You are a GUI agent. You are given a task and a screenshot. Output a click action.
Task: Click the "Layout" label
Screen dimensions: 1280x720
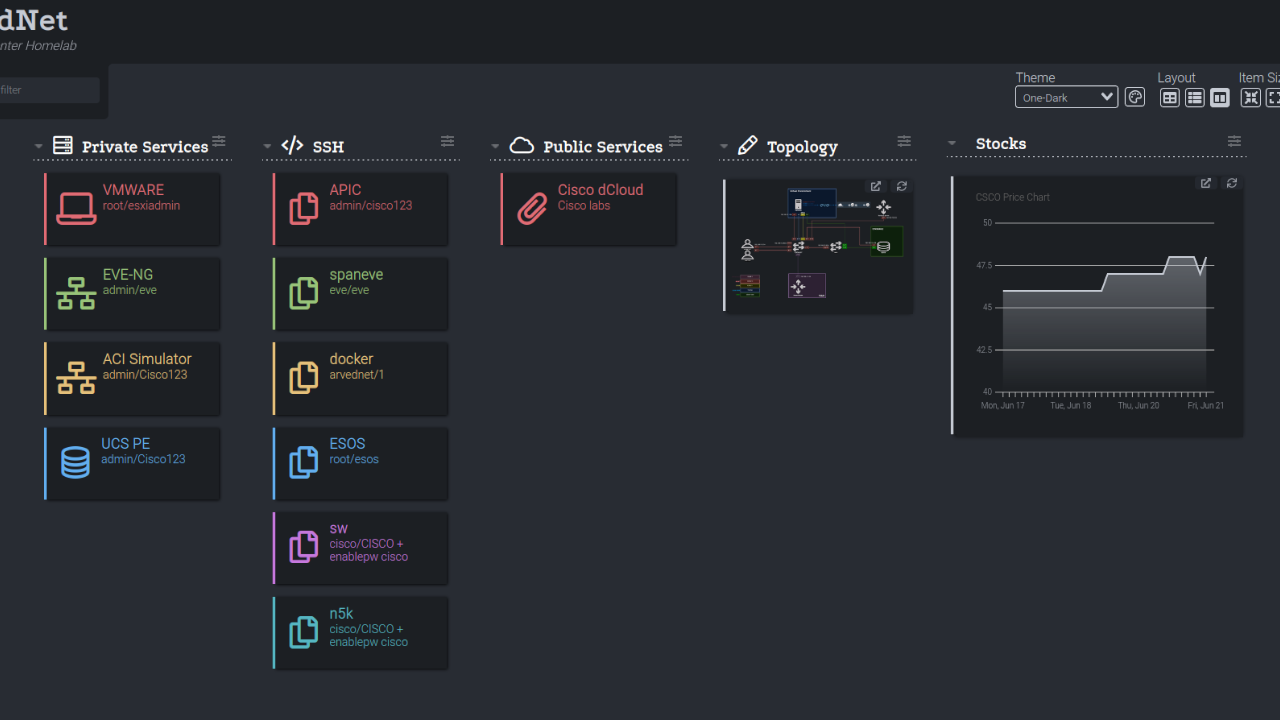(1177, 77)
